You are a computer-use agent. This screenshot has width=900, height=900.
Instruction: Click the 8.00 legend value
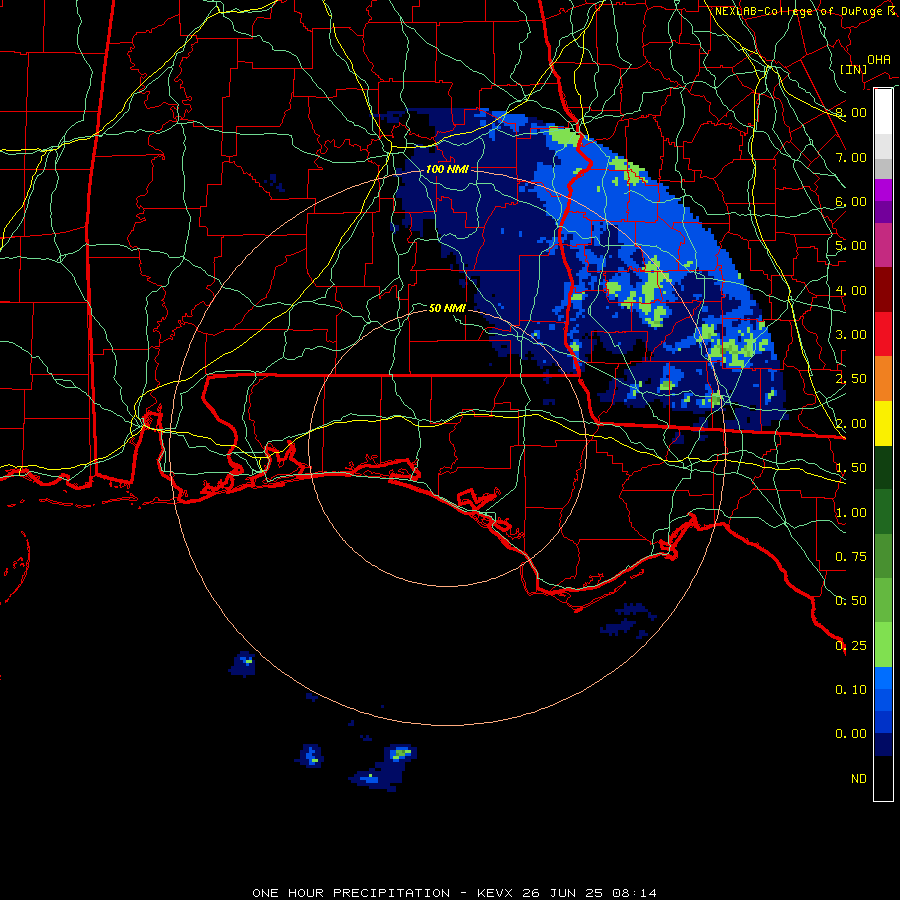point(851,112)
